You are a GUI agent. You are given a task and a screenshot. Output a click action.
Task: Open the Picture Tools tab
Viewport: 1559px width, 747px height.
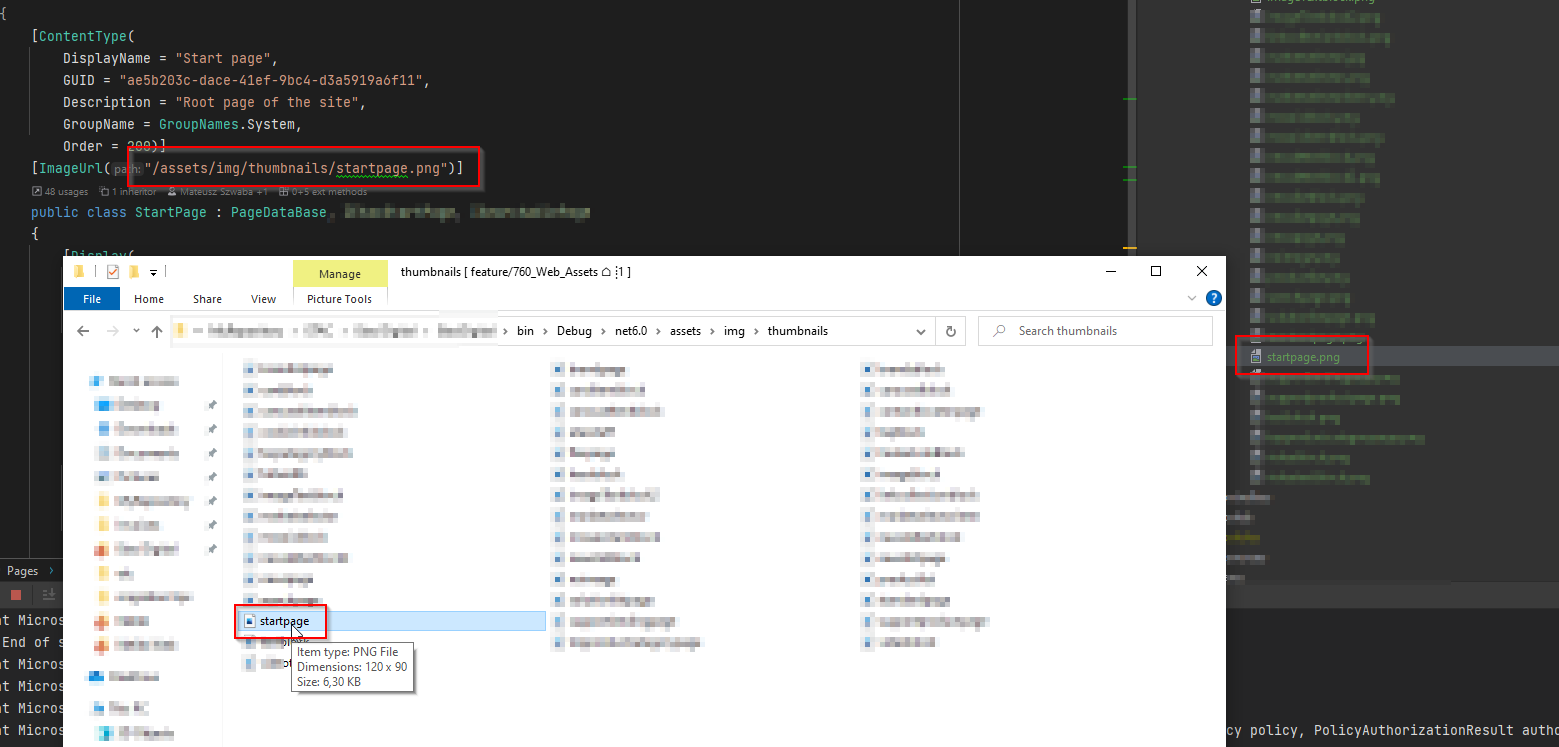[339, 298]
